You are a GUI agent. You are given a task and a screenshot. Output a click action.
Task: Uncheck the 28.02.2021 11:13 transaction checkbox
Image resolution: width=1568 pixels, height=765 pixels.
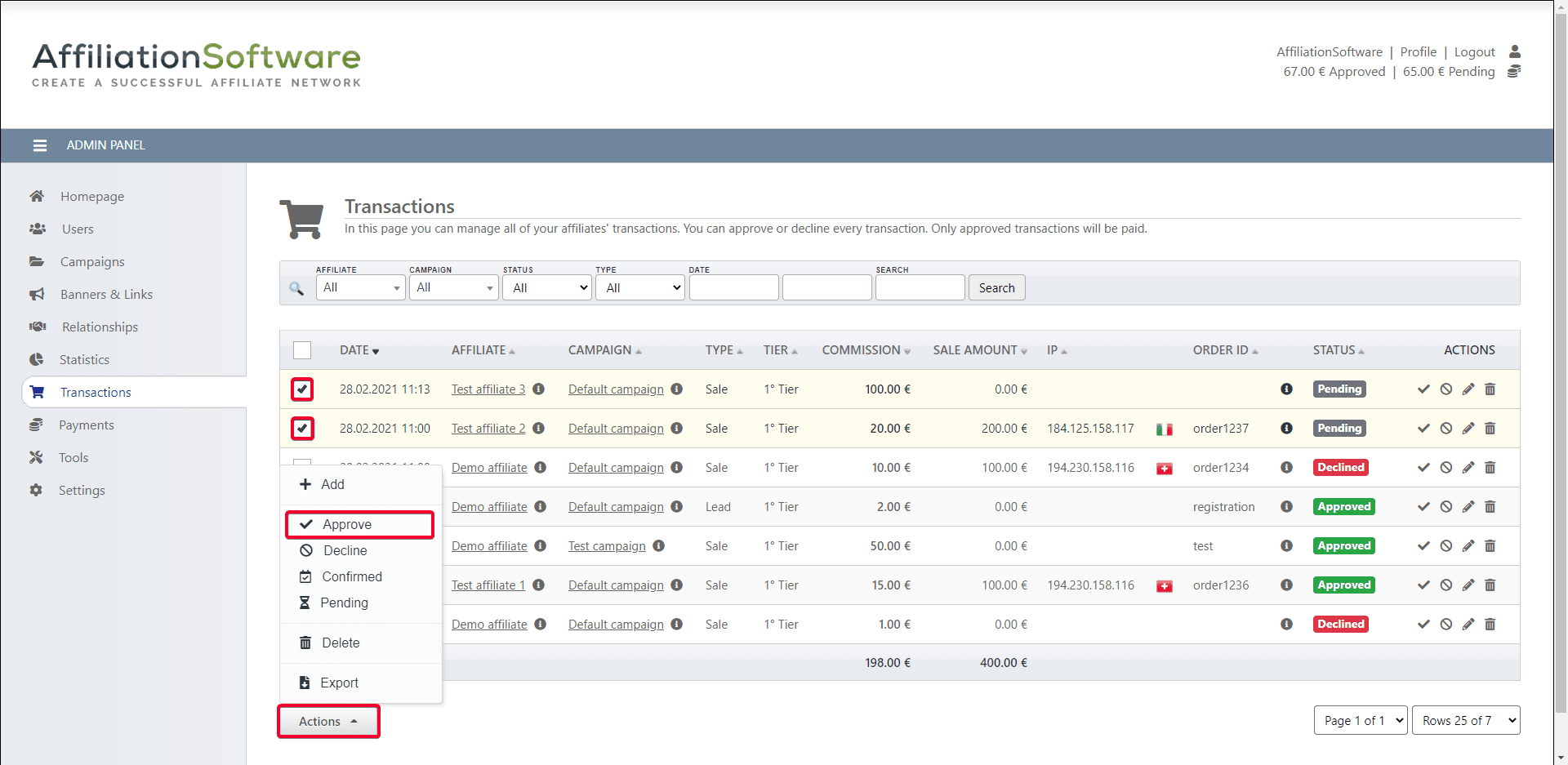[x=302, y=389]
